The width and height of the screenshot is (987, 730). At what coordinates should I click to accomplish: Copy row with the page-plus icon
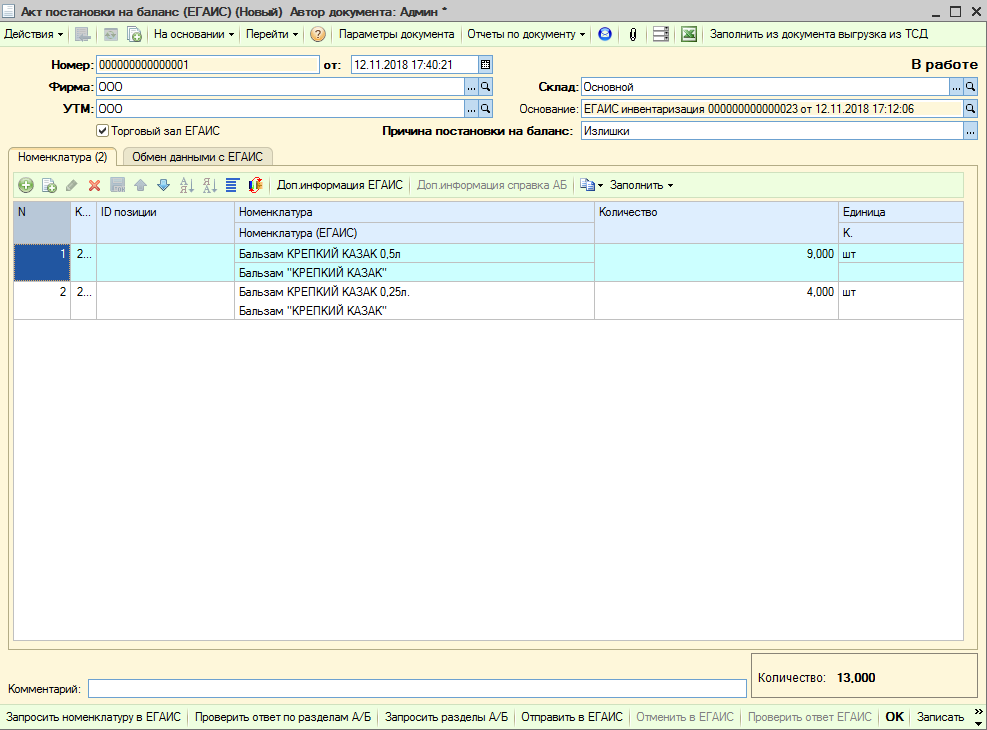click(49, 185)
